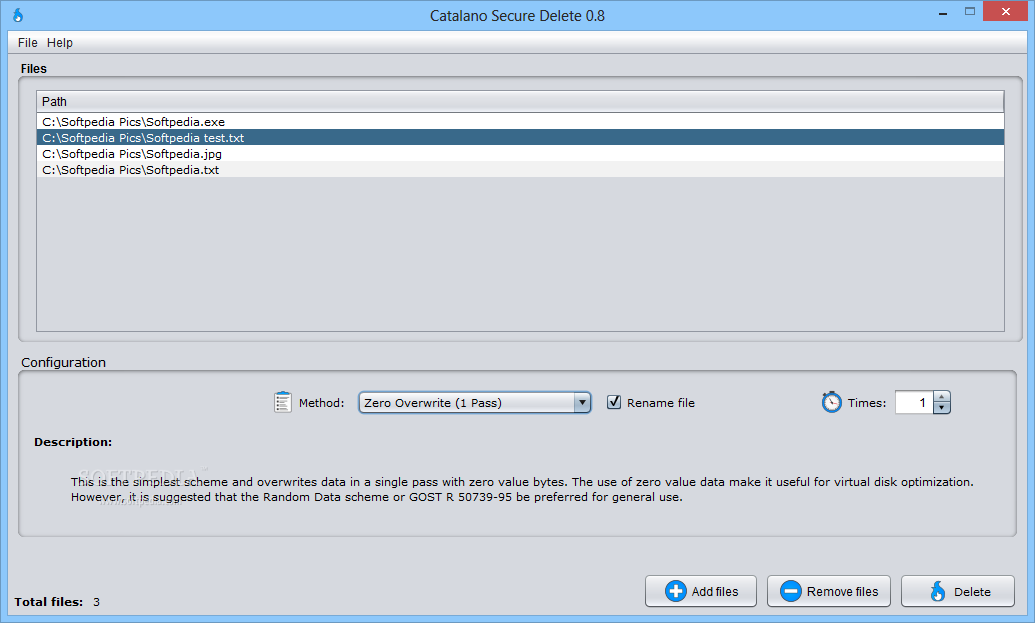
Task: Click the Path column header
Action: [520, 102]
